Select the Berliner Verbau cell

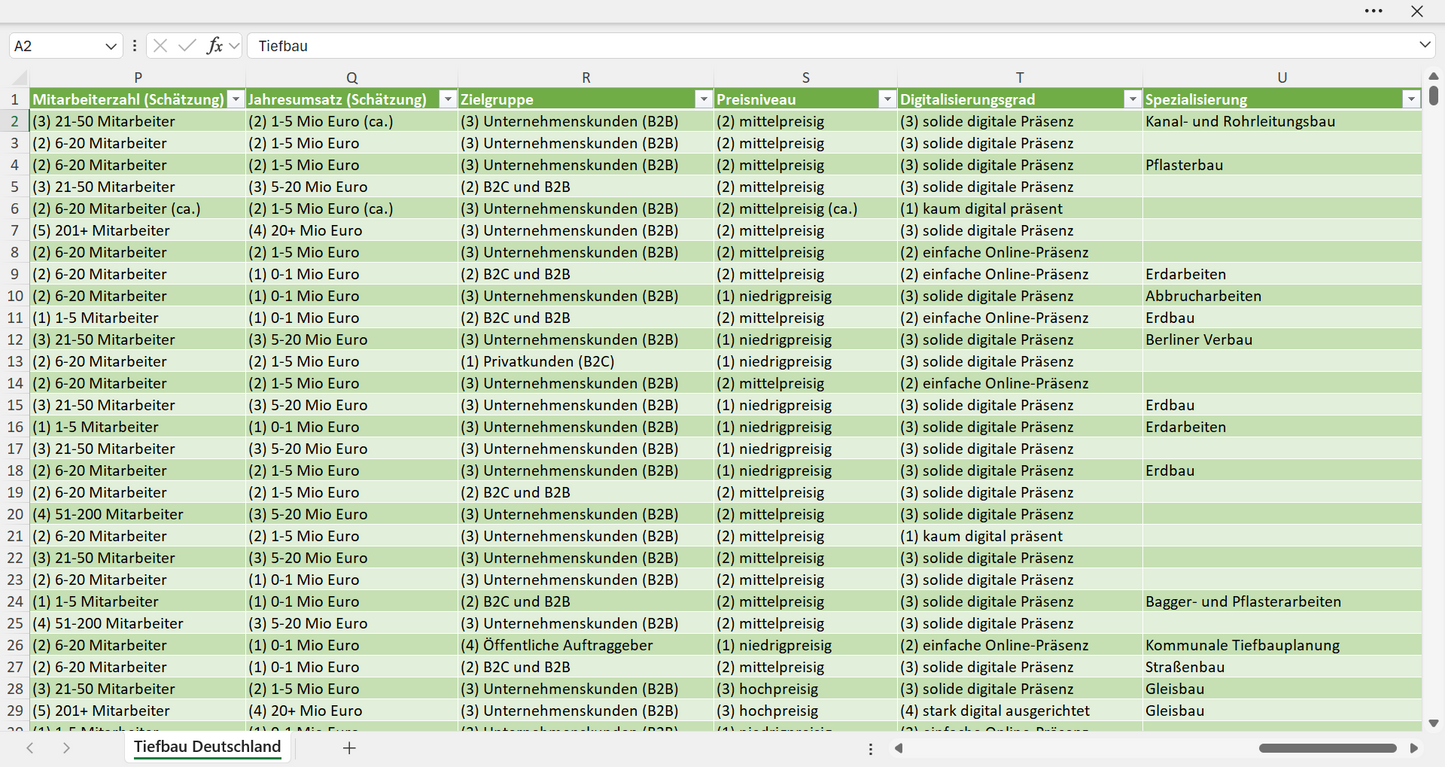(x=1282, y=339)
